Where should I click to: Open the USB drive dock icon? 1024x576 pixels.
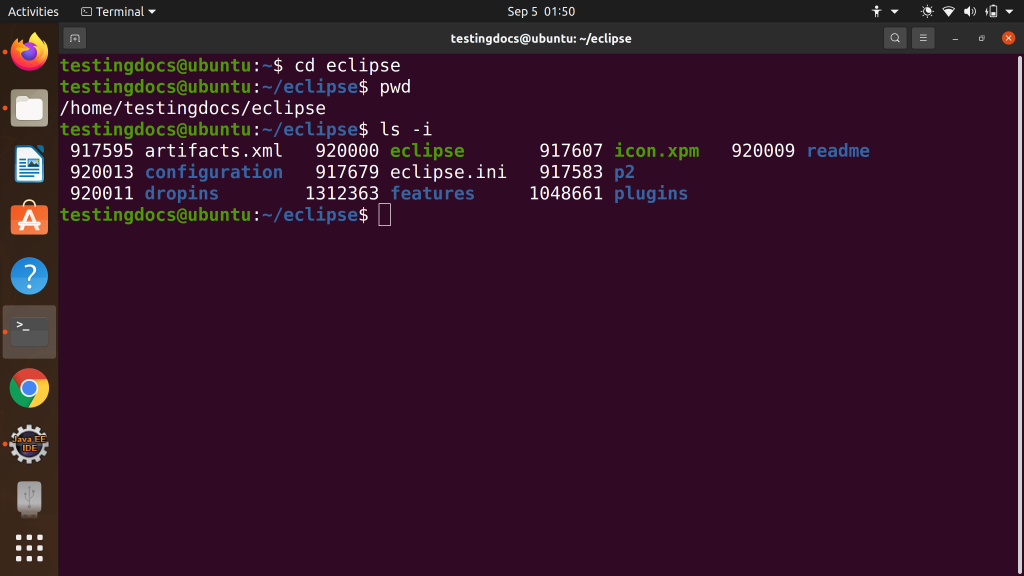pos(29,500)
